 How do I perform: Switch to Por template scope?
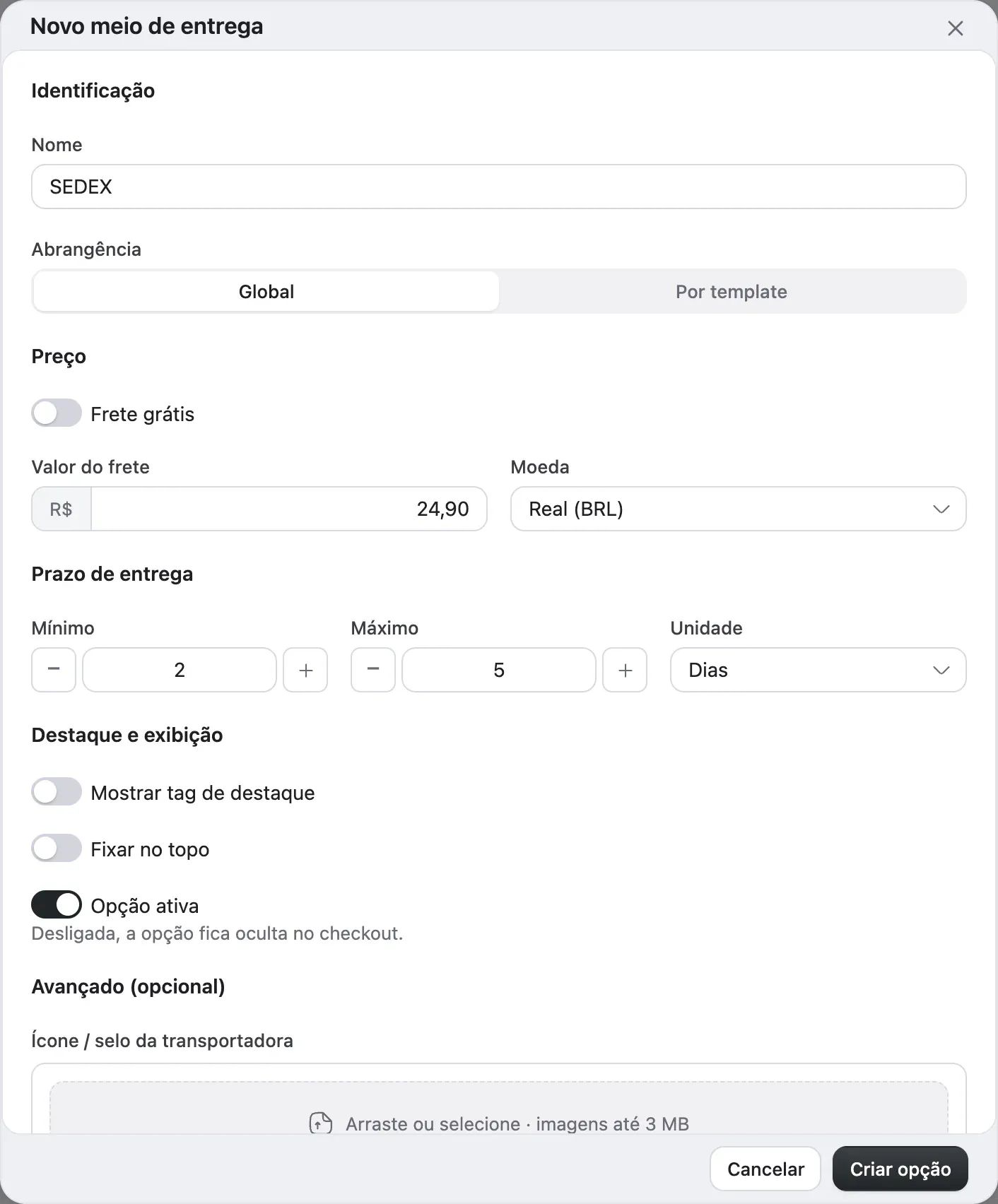pyautogui.click(x=732, y=291)
